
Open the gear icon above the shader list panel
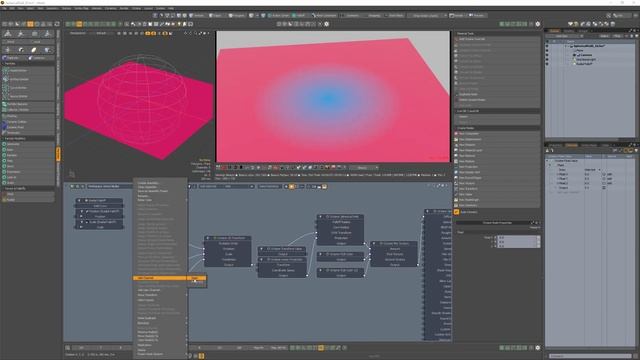click(x=538, y=24)
